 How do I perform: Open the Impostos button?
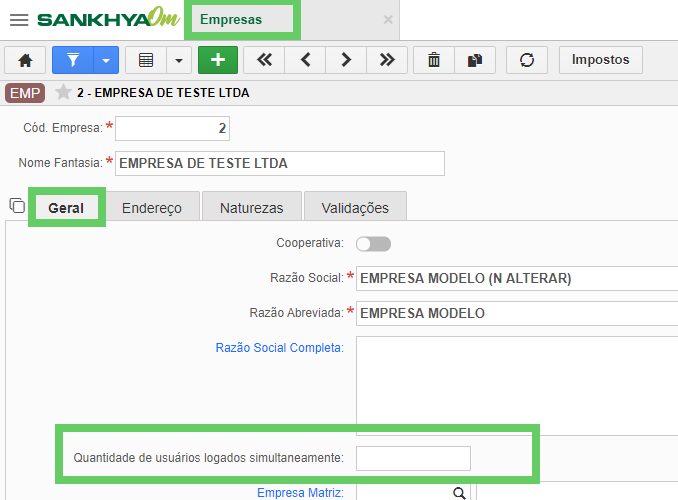[x=601, y=60]
